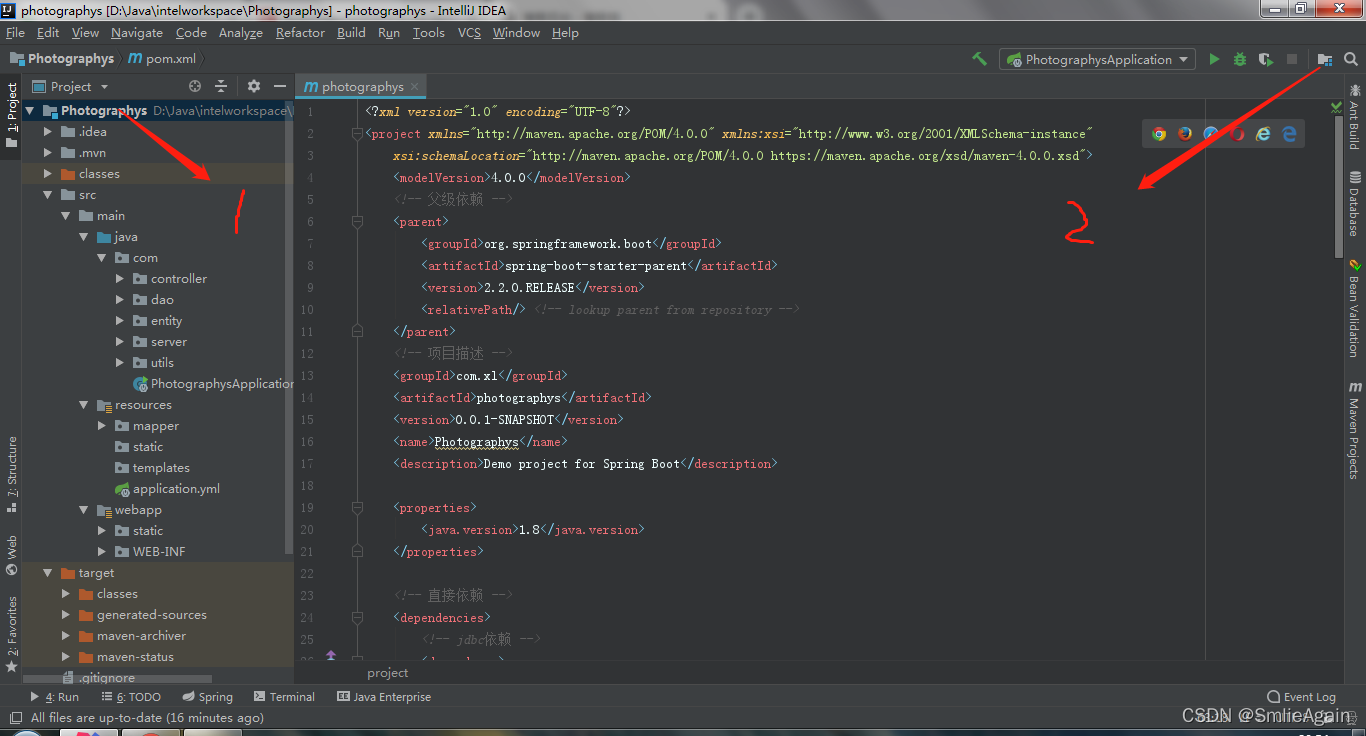Open pom.xml in Safari browser icon

[1211, 133]
